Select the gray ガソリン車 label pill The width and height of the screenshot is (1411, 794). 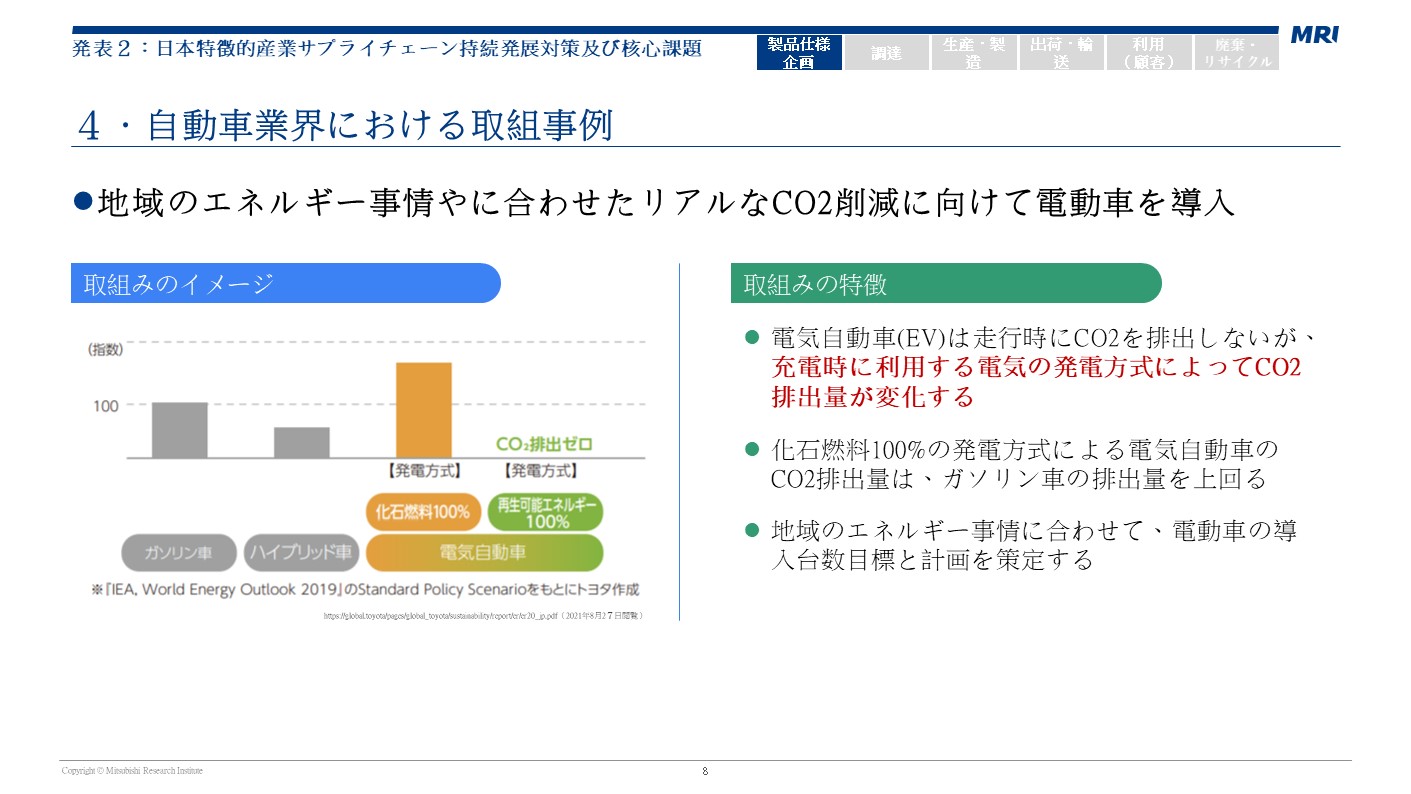[x=179, y=552]
